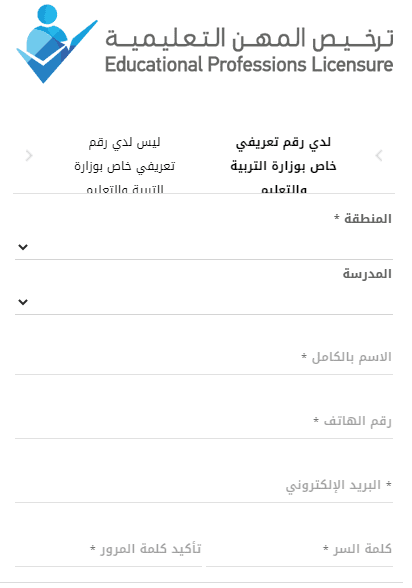Select tab لدي رقم تعريفي خاص بوزارة التربية

[283, 165]
